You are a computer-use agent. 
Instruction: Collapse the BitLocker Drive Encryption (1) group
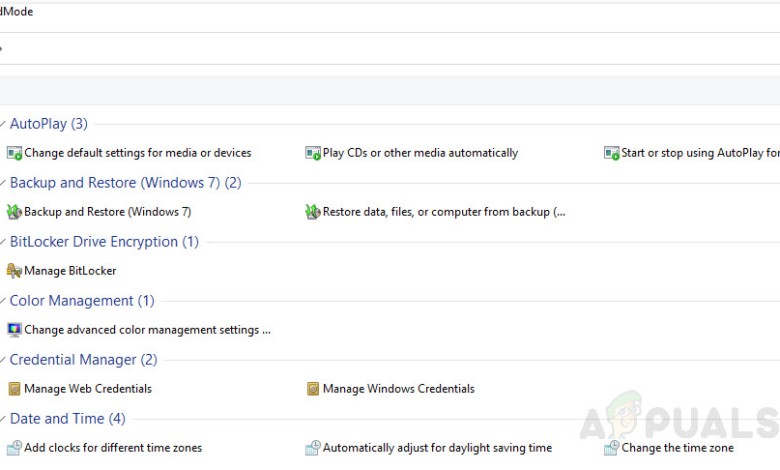point(2,242)
